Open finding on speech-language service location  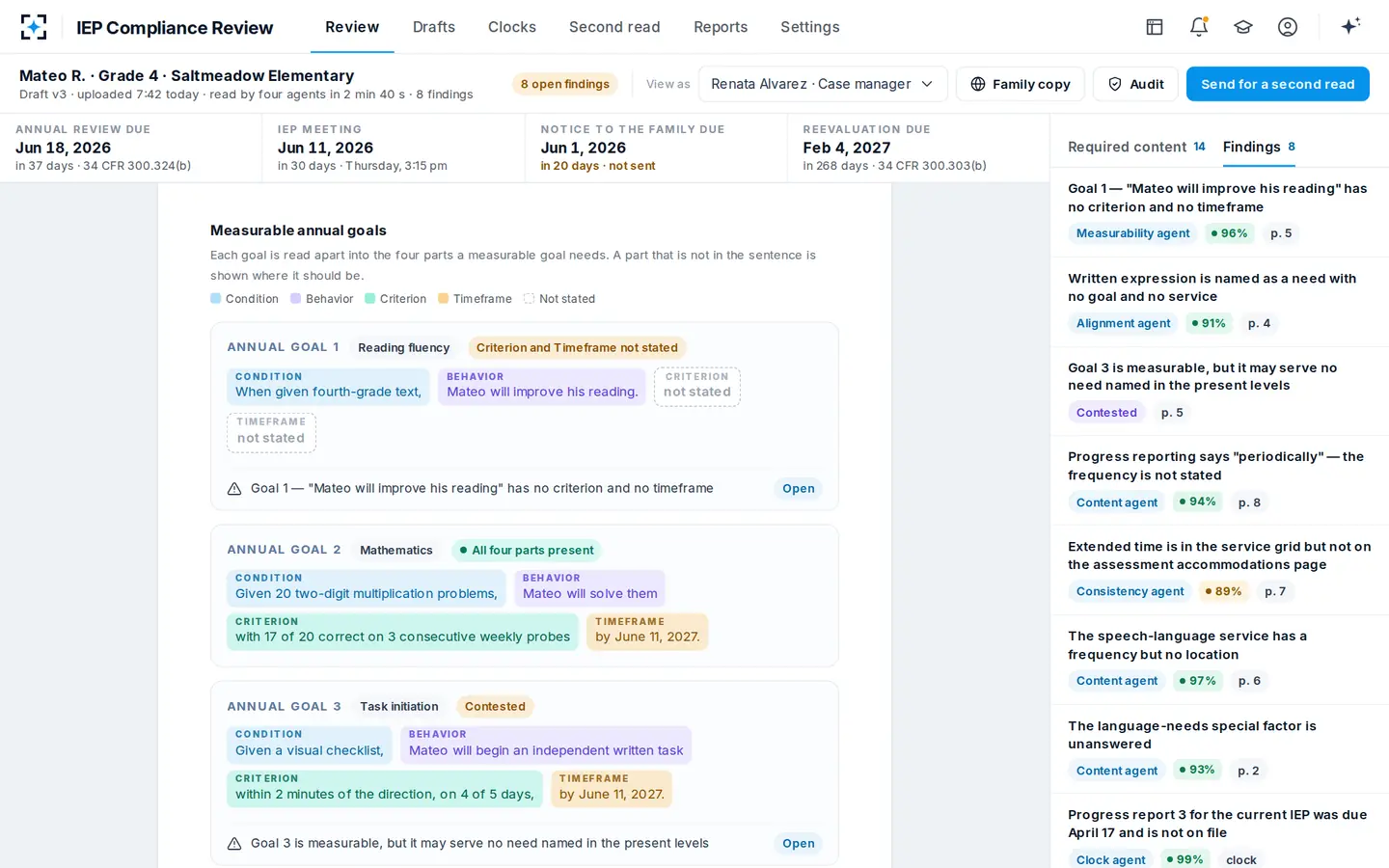(1219, 659)
